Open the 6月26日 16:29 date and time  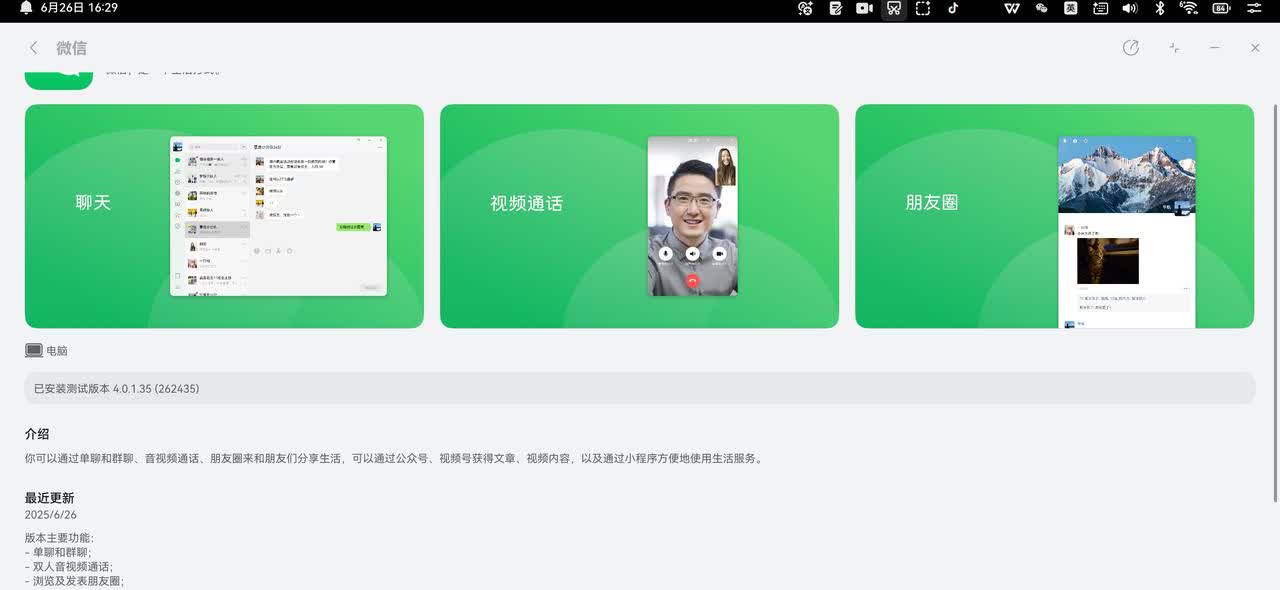[x=79, y=8]
